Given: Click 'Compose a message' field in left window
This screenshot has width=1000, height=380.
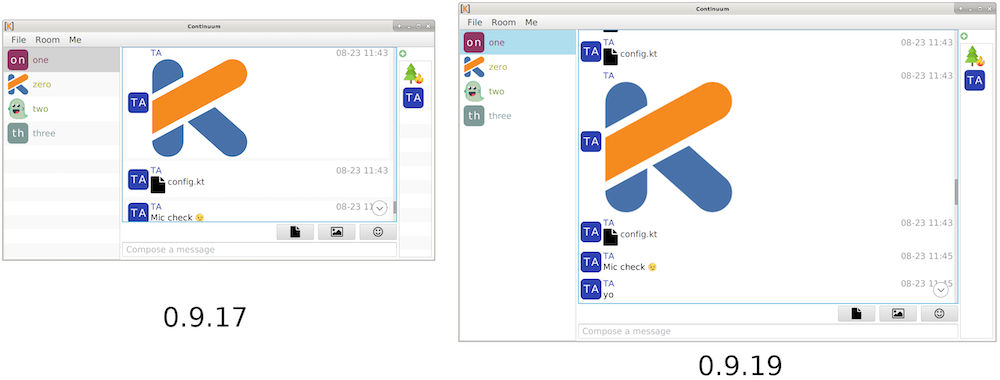Looking at the screenshot, I should tap(259, 249).
